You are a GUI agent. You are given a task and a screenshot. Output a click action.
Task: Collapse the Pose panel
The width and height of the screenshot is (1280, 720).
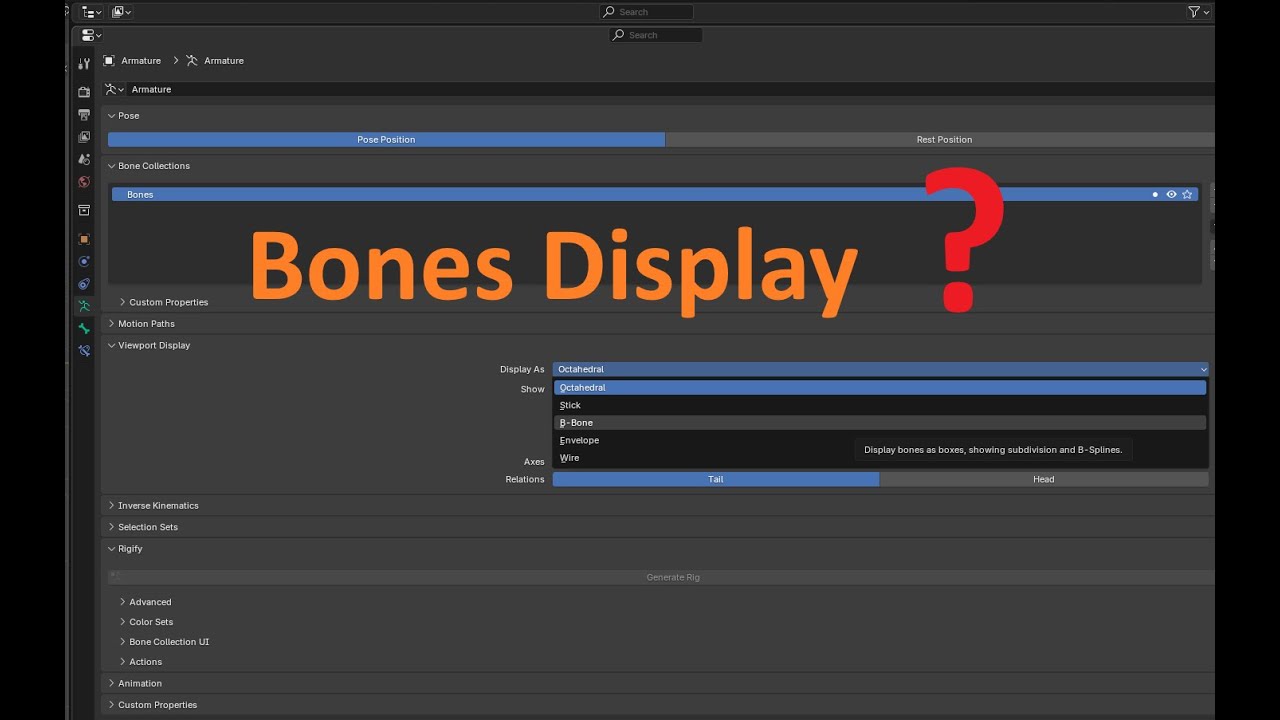(112, 116)
